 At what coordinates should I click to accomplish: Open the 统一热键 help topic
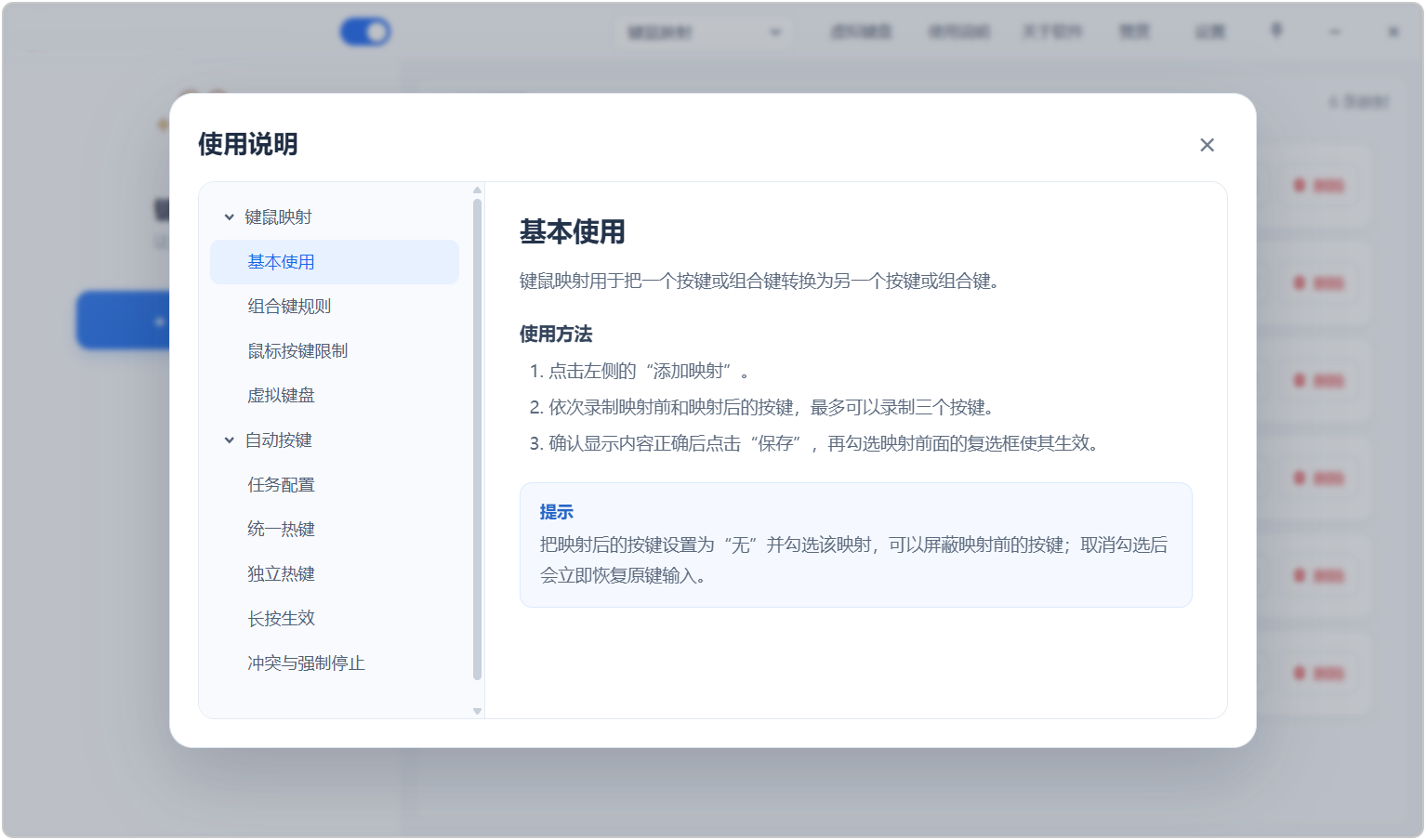[x=335, y=530]
